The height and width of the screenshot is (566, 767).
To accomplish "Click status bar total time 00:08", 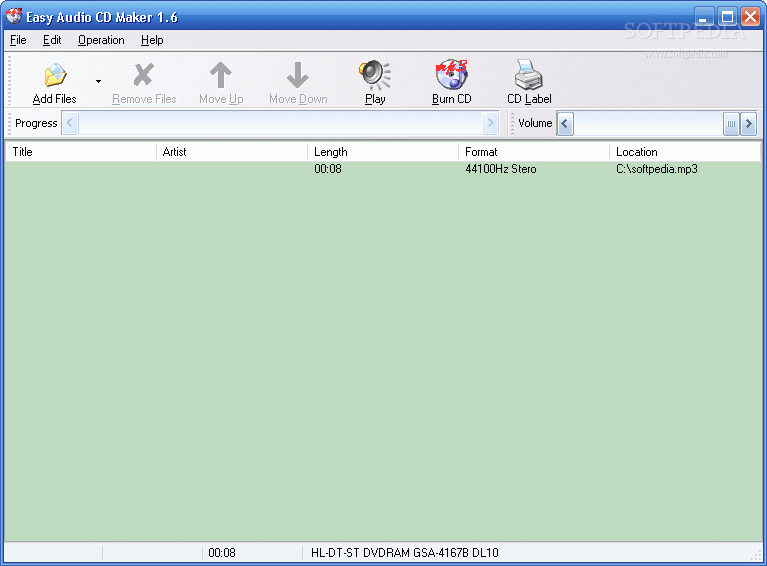I will tap(222, 553).
